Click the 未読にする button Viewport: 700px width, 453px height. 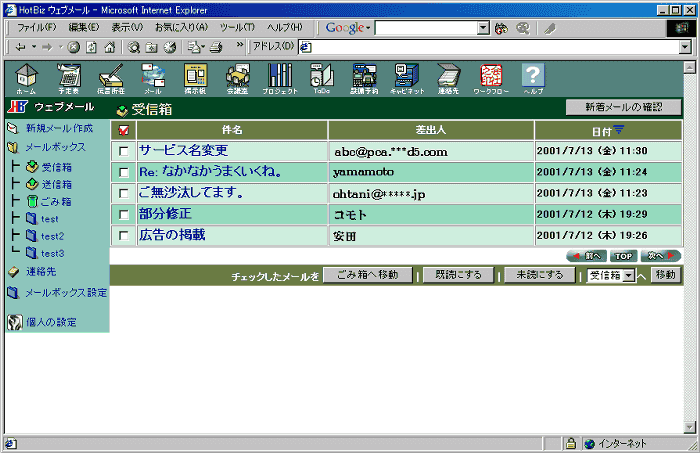(540, 274)
